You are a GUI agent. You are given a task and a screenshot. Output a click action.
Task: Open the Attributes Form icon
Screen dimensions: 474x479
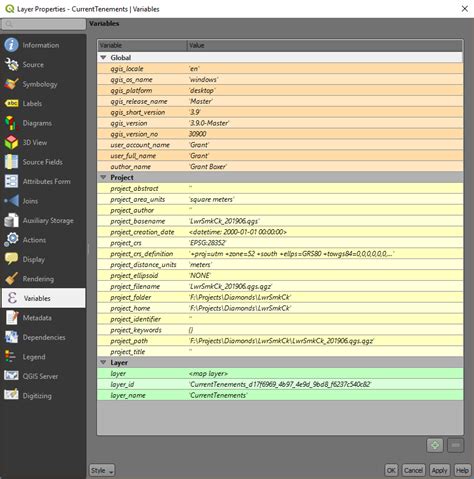pos(11,181)
